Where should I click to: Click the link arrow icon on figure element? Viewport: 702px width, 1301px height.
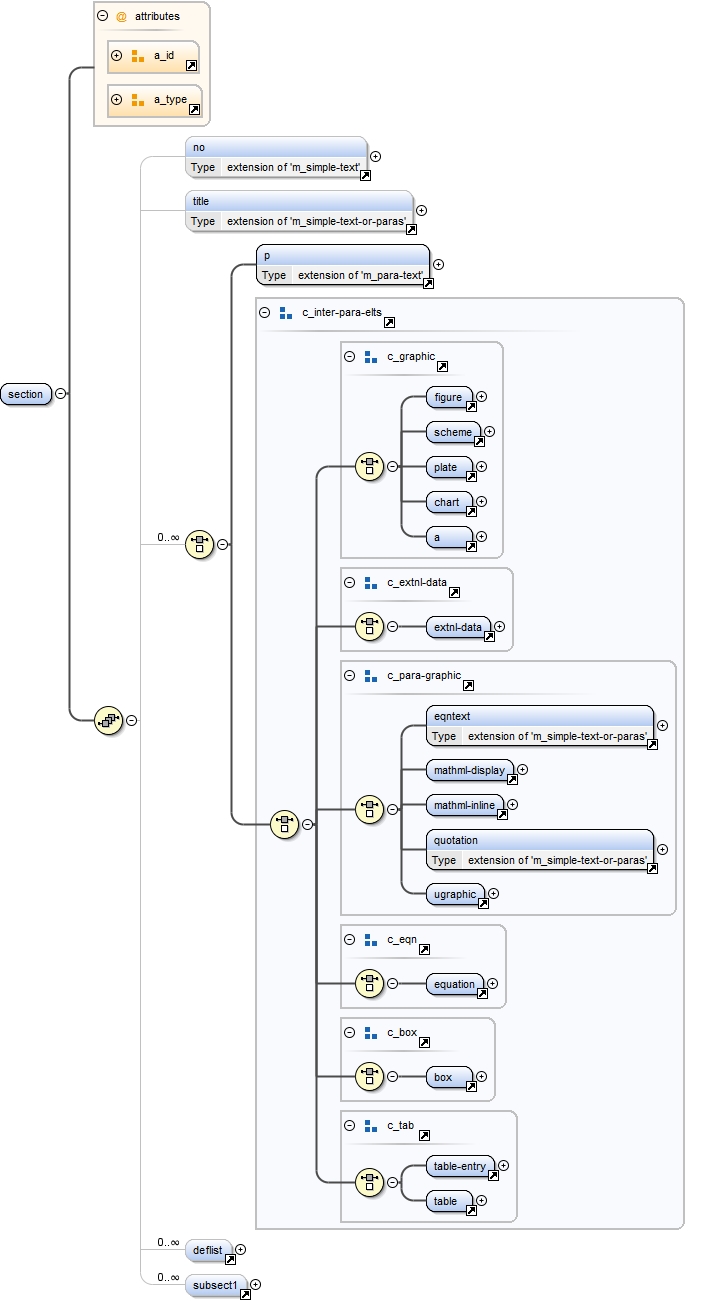(x=471, y=406)
